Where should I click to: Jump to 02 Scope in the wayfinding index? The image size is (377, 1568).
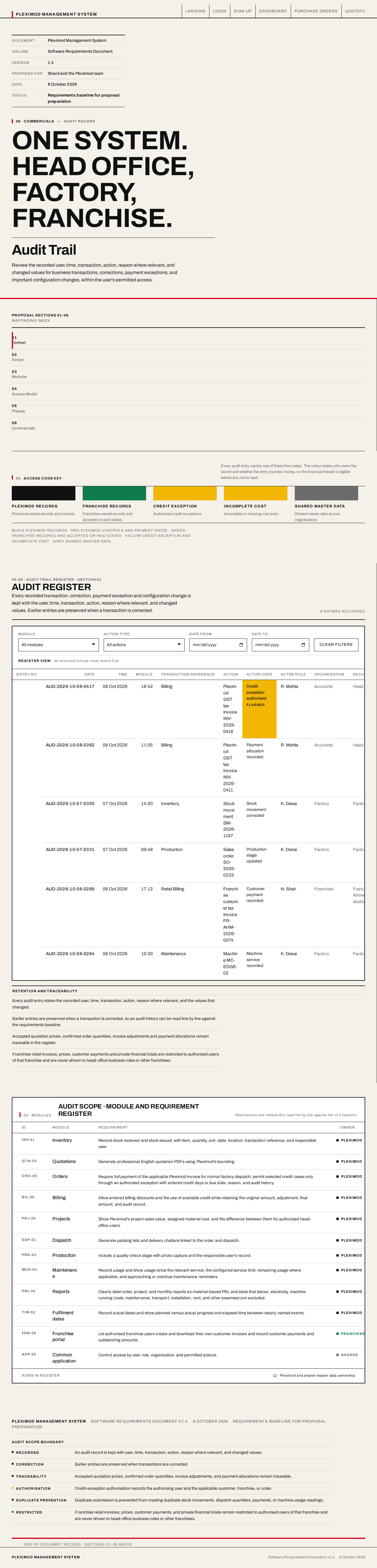point(188,357)
